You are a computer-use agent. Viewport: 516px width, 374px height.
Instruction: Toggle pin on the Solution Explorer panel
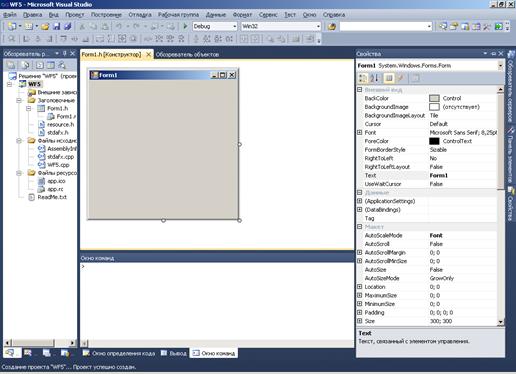pyautogui.click(x=65, y=53)
